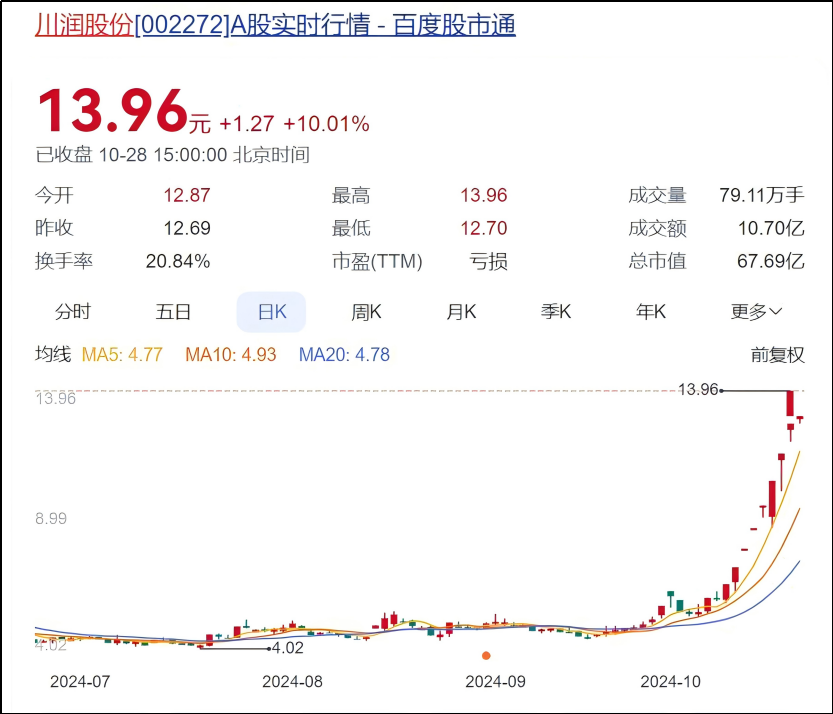Switch to the 周K chart tab

click(366, 312)
